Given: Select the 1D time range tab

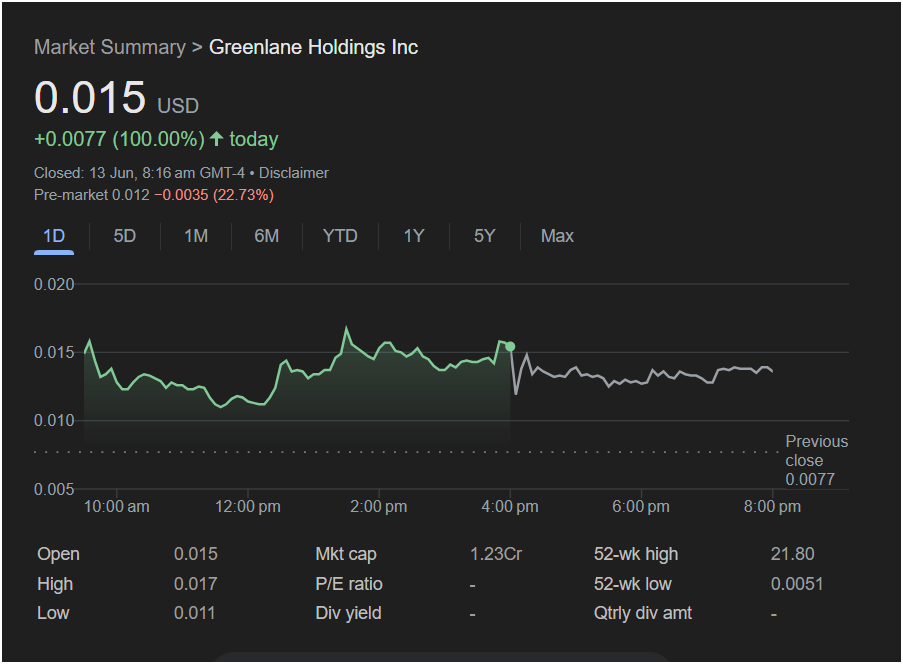Looking at the screenshot, I should [54, 236].
